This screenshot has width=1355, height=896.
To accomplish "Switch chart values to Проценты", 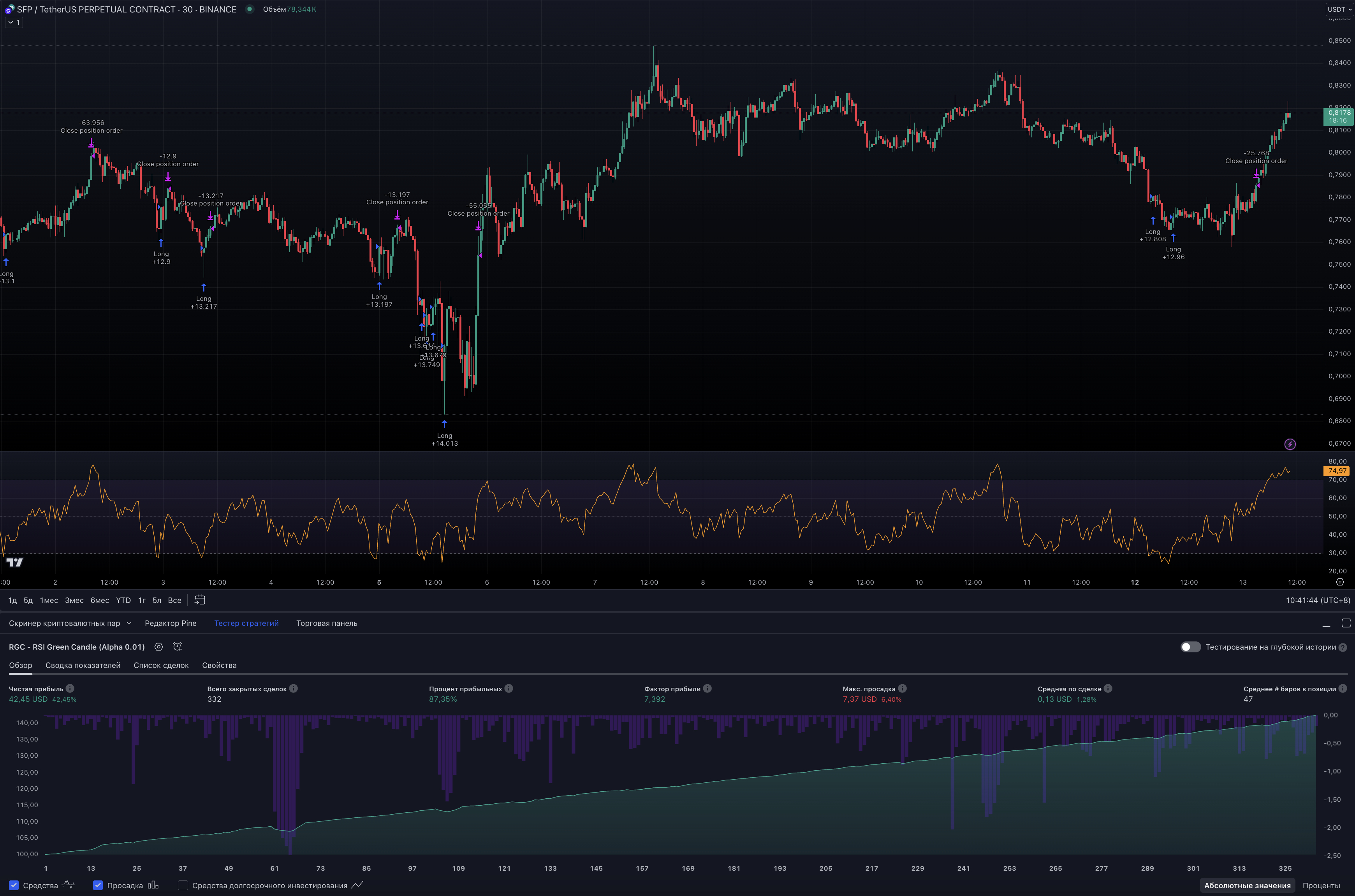I will [1321, 885].
